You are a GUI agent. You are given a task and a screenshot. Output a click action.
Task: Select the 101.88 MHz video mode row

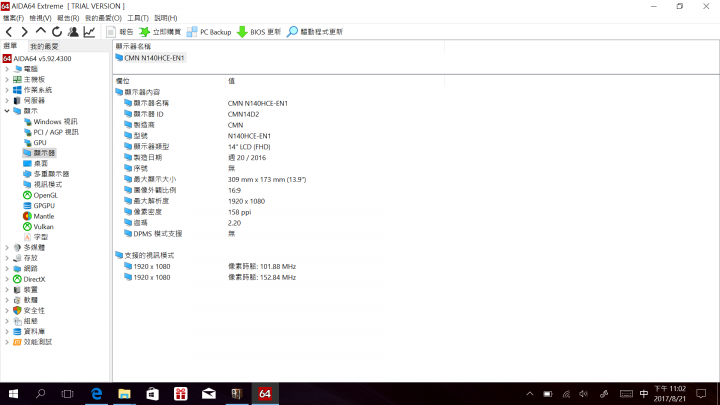coord(262,266)
